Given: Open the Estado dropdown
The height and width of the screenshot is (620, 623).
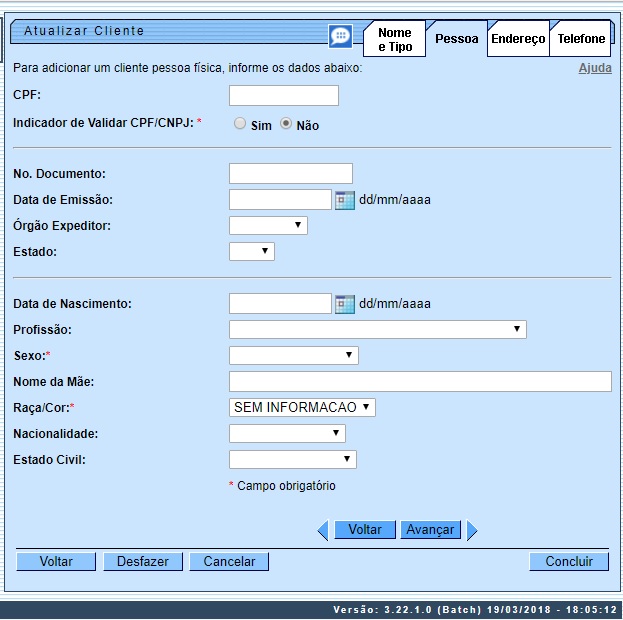Looking at the screenshot, I should click(x=252, y=251).
